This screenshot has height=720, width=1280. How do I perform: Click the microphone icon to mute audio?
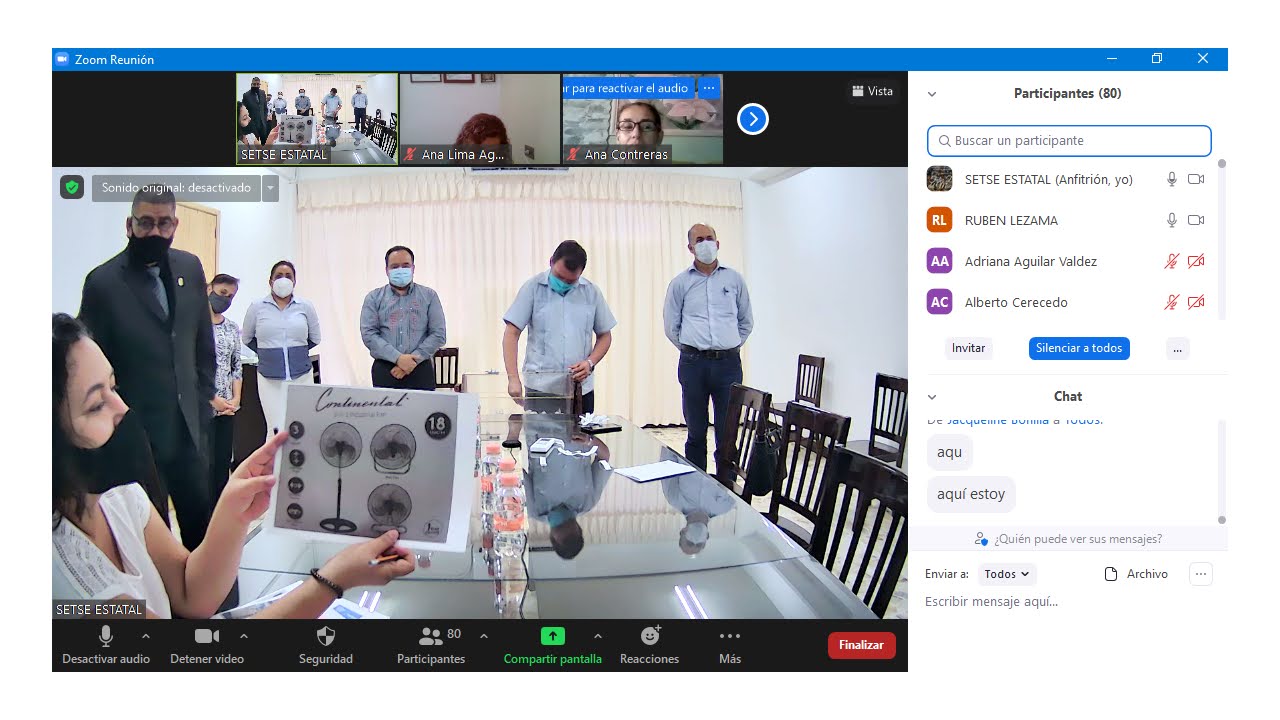click(x=106, y=636)
